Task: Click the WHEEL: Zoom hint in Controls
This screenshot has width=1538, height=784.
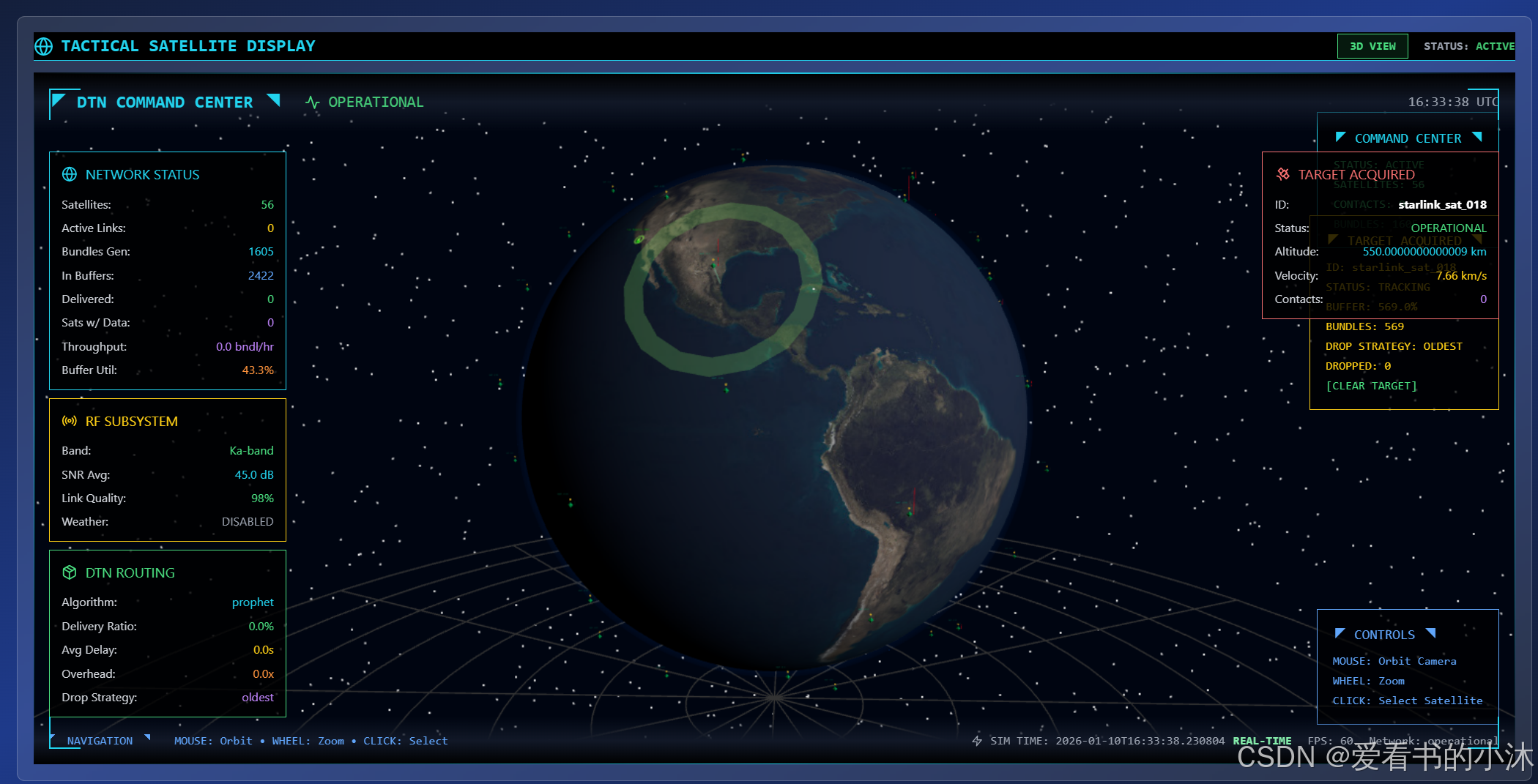Action: [1368, 681]
